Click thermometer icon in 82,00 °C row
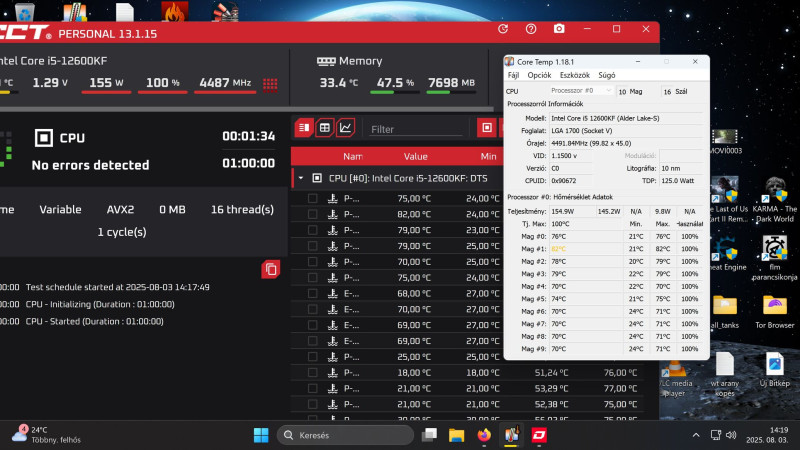The height and width of the screenshot is (450, 800). coord(333,214)
